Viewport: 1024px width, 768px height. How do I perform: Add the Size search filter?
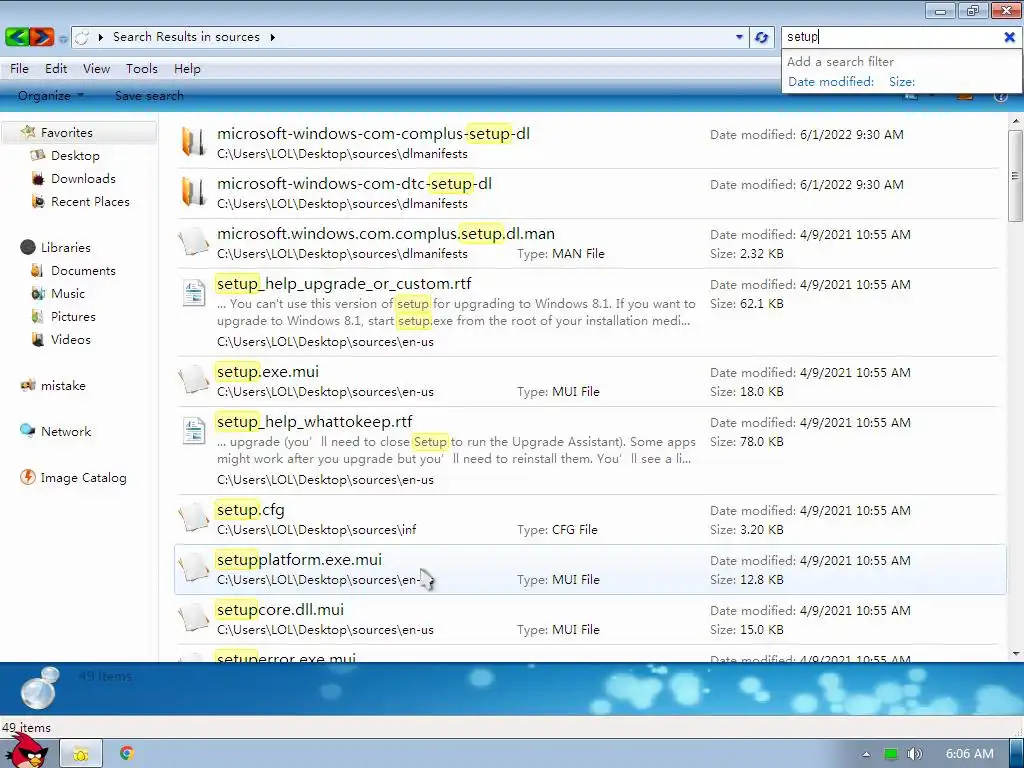pyautogui.click(x=901, y=82)
